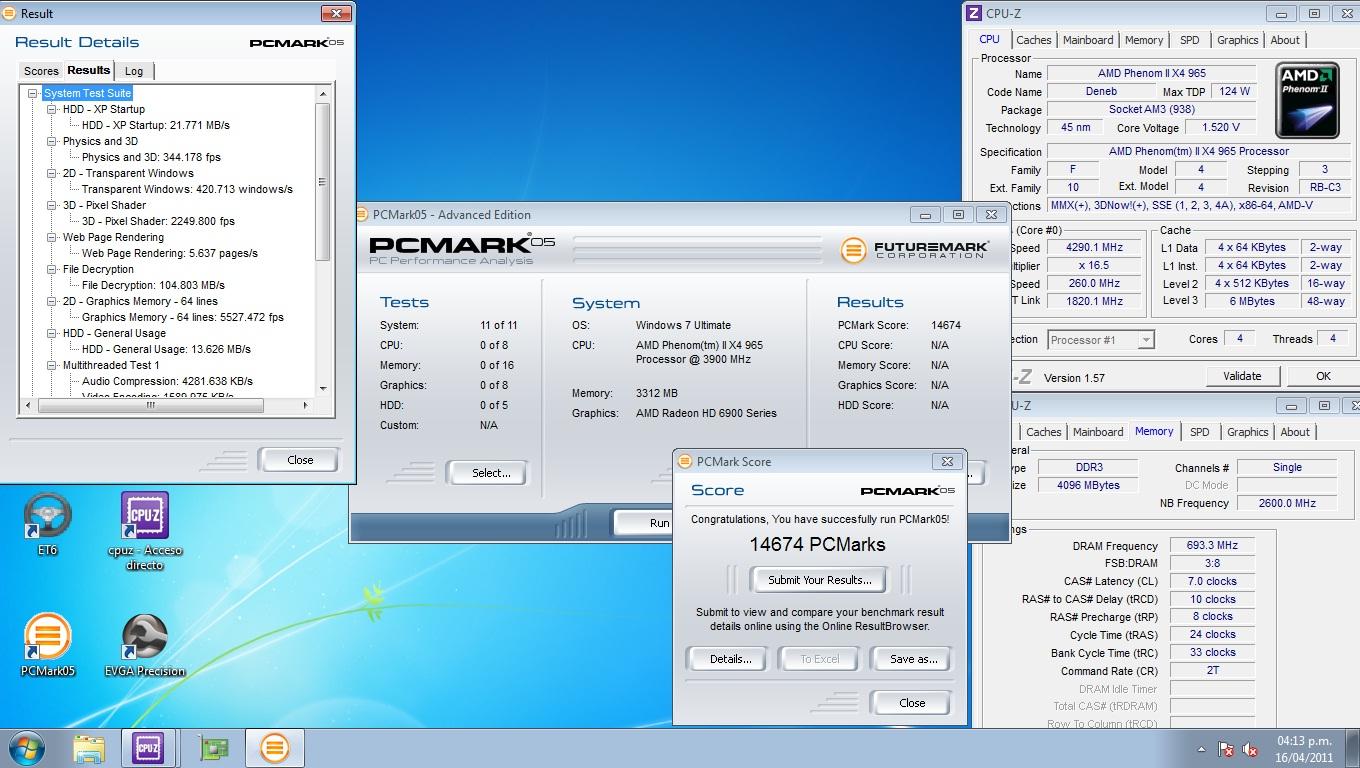Click the 4290.1 MHz core speed value
The width and height of the screenshot is (1360, 768).
click(1095, 248)
